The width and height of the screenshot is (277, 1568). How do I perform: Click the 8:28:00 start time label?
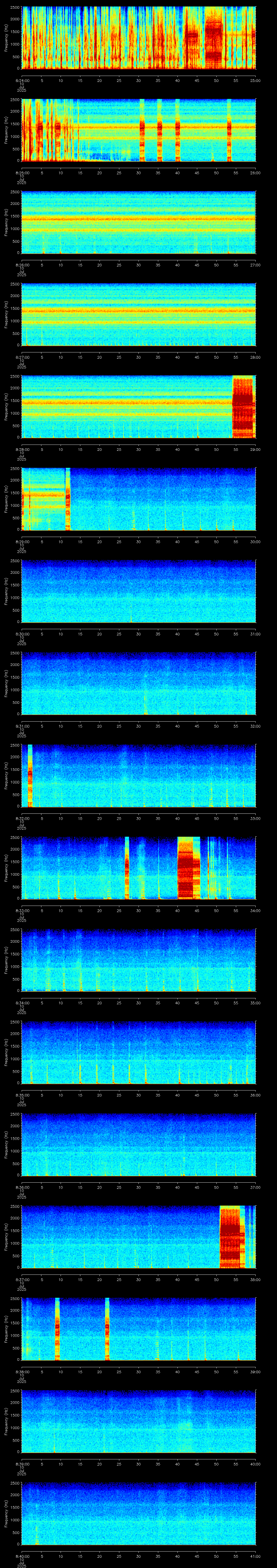point(22,450)
